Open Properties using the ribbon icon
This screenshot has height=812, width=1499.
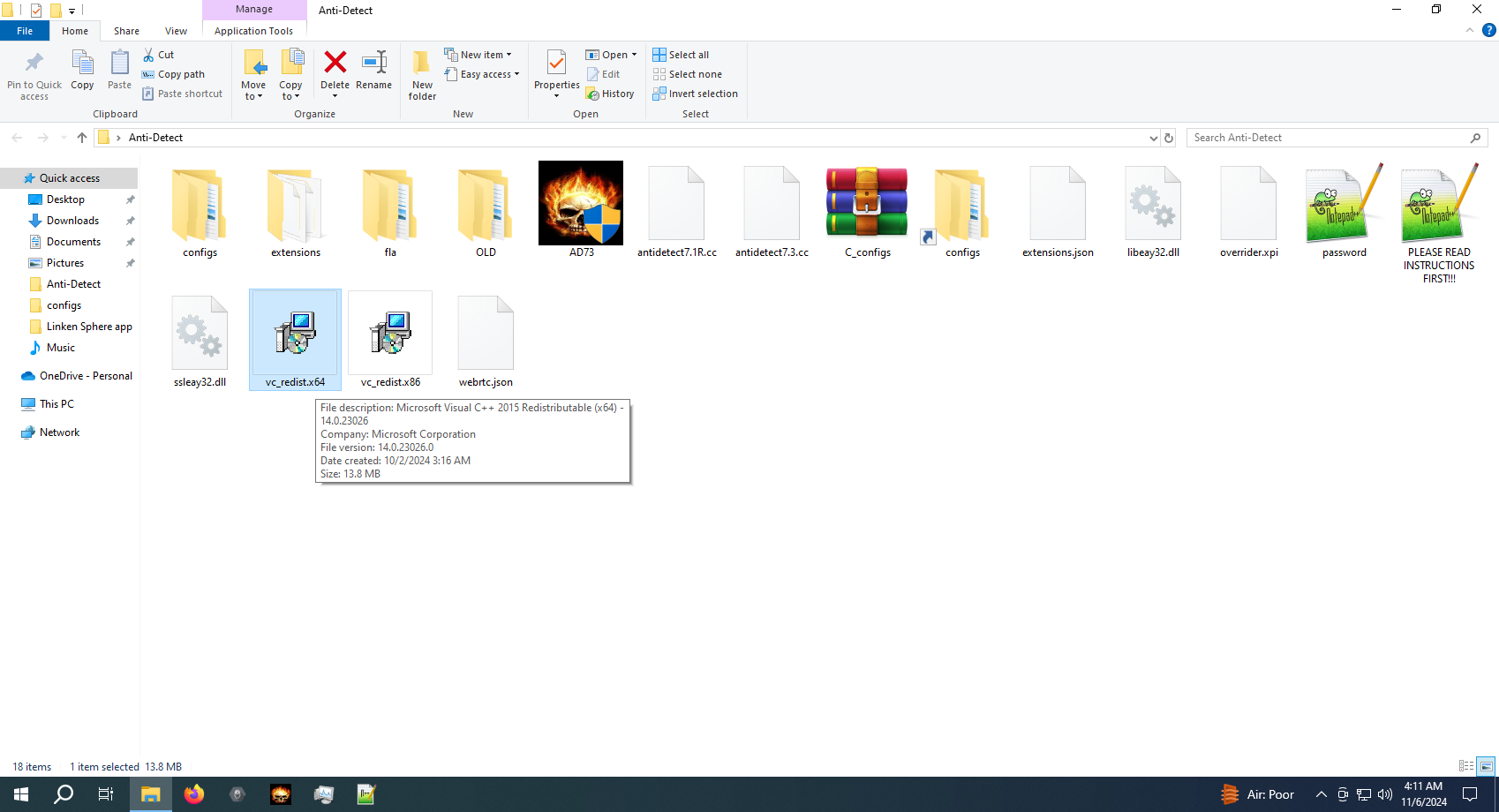(555, 71)
